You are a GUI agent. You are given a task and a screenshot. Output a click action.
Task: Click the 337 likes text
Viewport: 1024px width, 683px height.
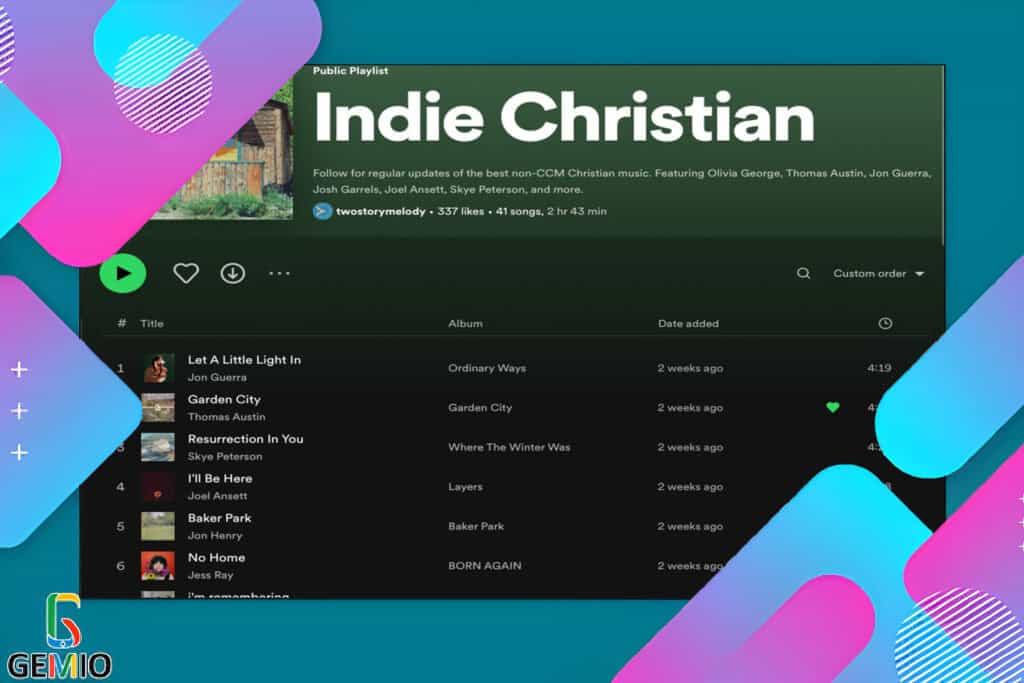tap(460, 211)
